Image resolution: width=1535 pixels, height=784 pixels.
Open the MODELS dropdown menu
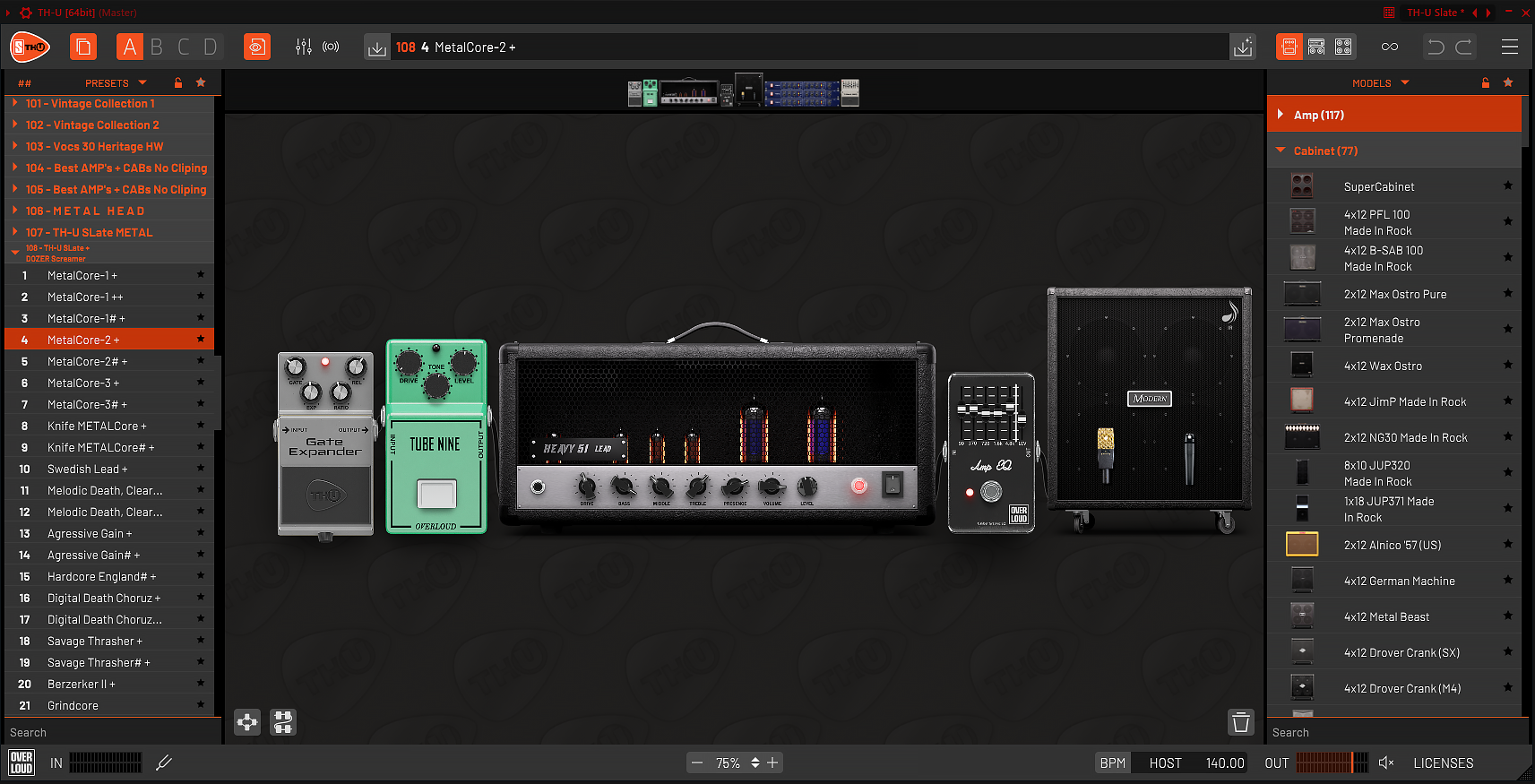(1381, 82)
